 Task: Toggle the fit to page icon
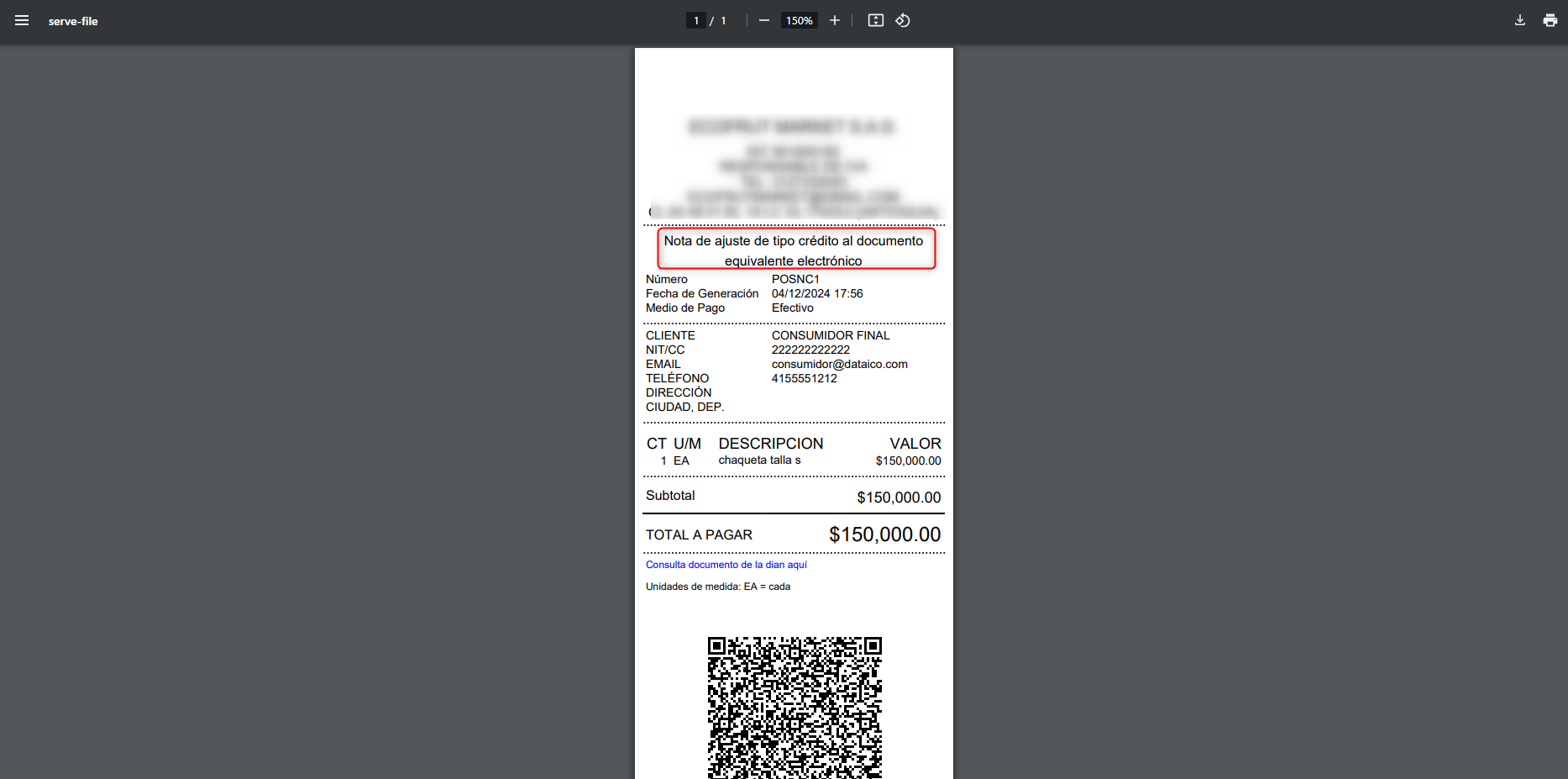875,21
